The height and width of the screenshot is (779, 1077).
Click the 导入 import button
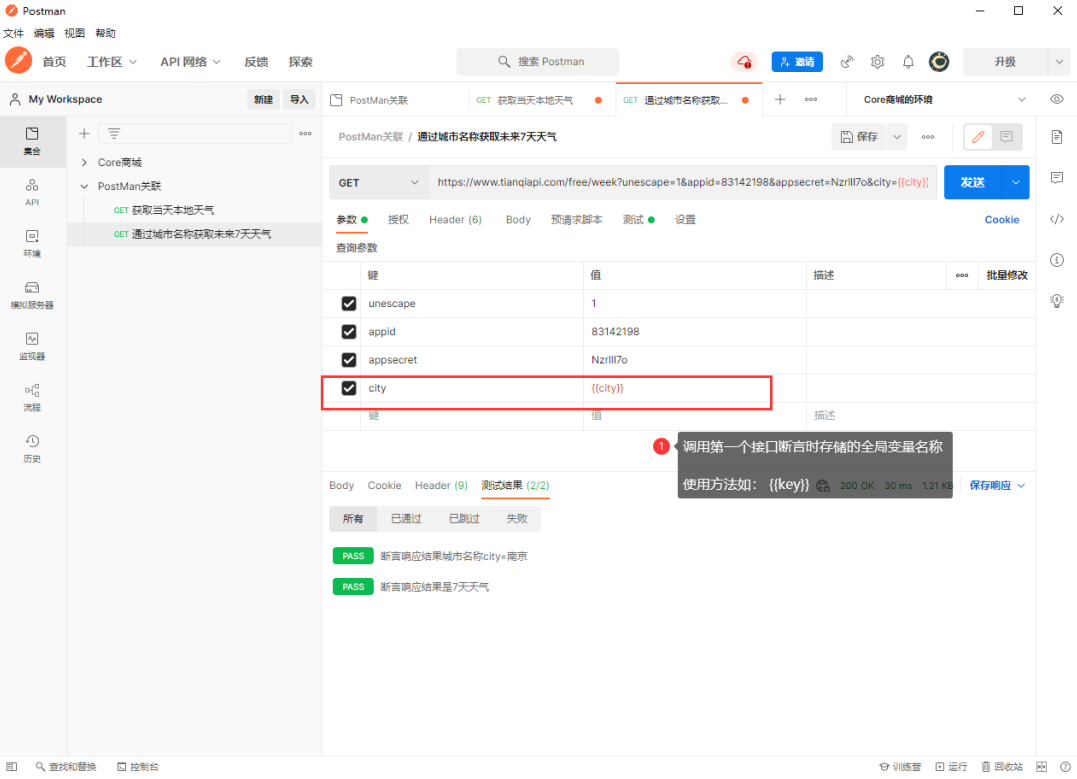pyautogui.click(x=299, y=100)
